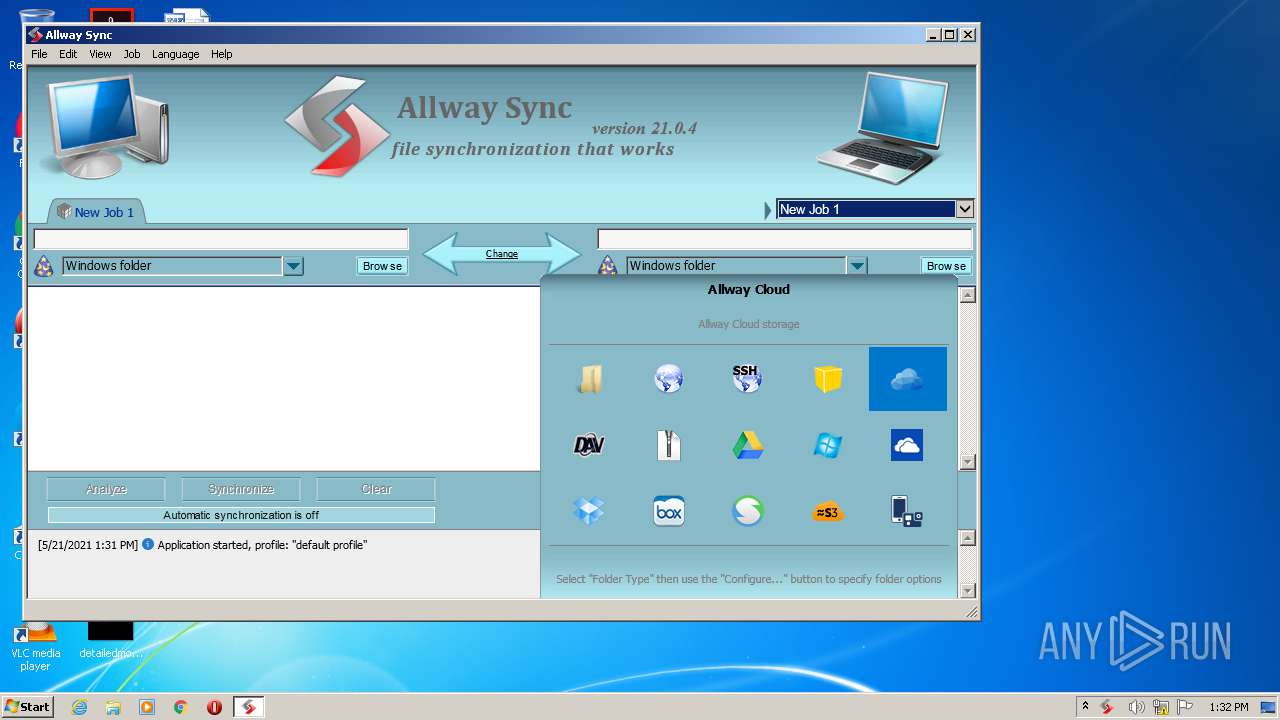Choose the FTP globe folder type
1280x720 pixels.
tap(669, 379)
